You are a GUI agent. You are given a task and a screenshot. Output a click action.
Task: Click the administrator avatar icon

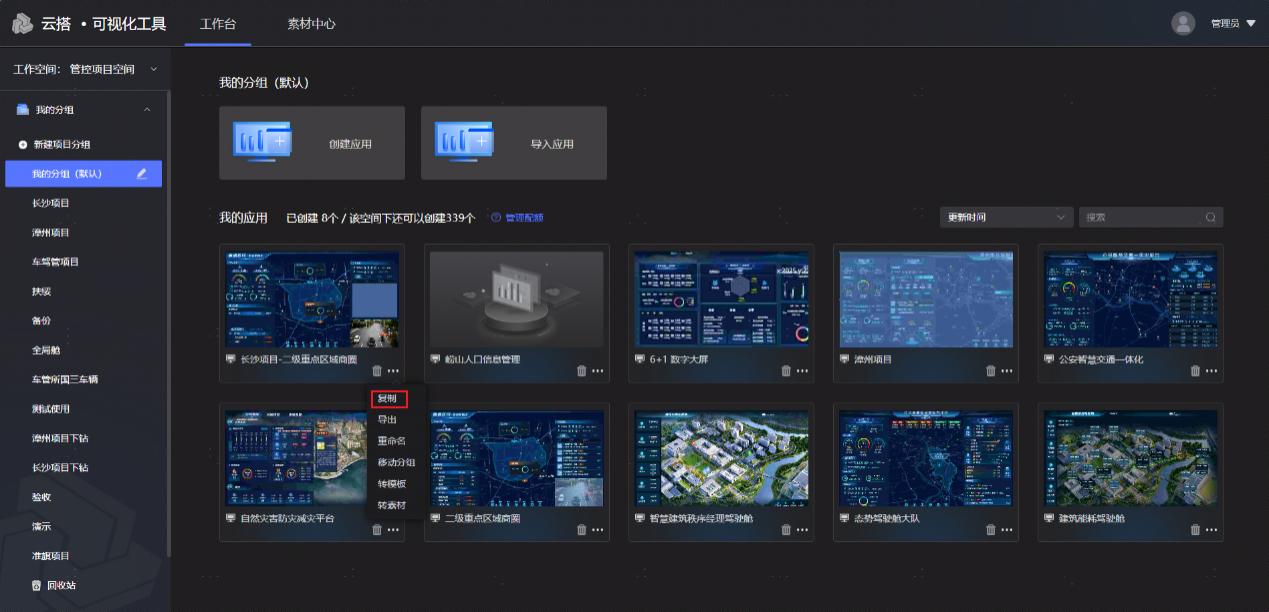click(x=1183, y=23)
